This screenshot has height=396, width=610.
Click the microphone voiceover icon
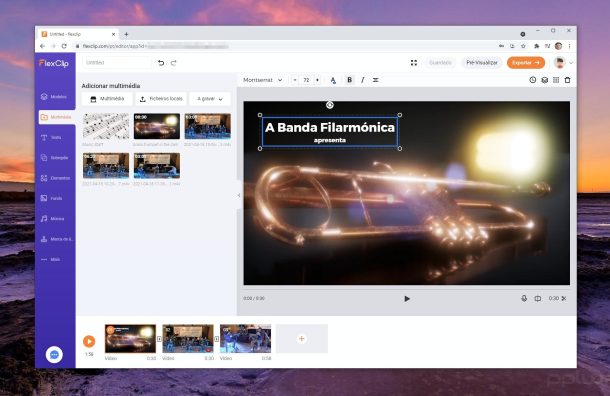pos(524,298)
